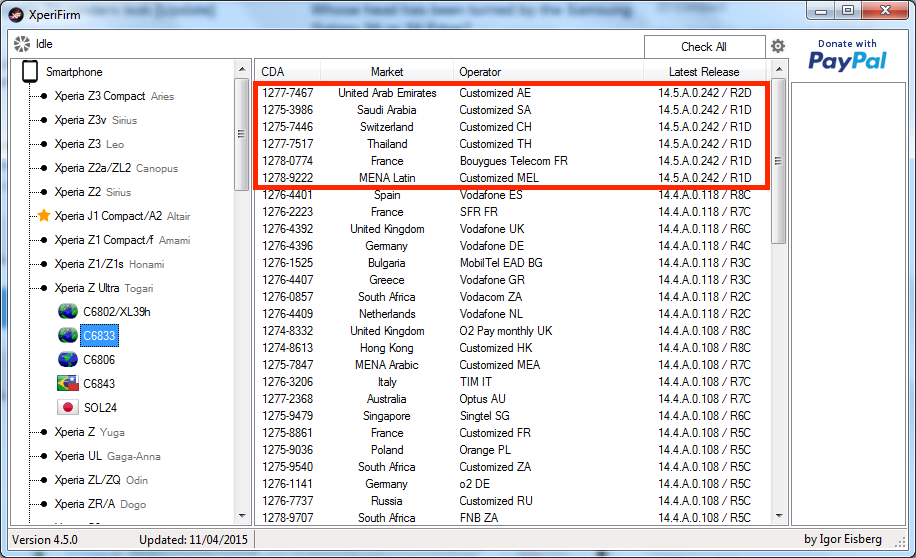
Task: Expand the Xperia Z1 Compact/f Amami node
Action: click(44, 240)
